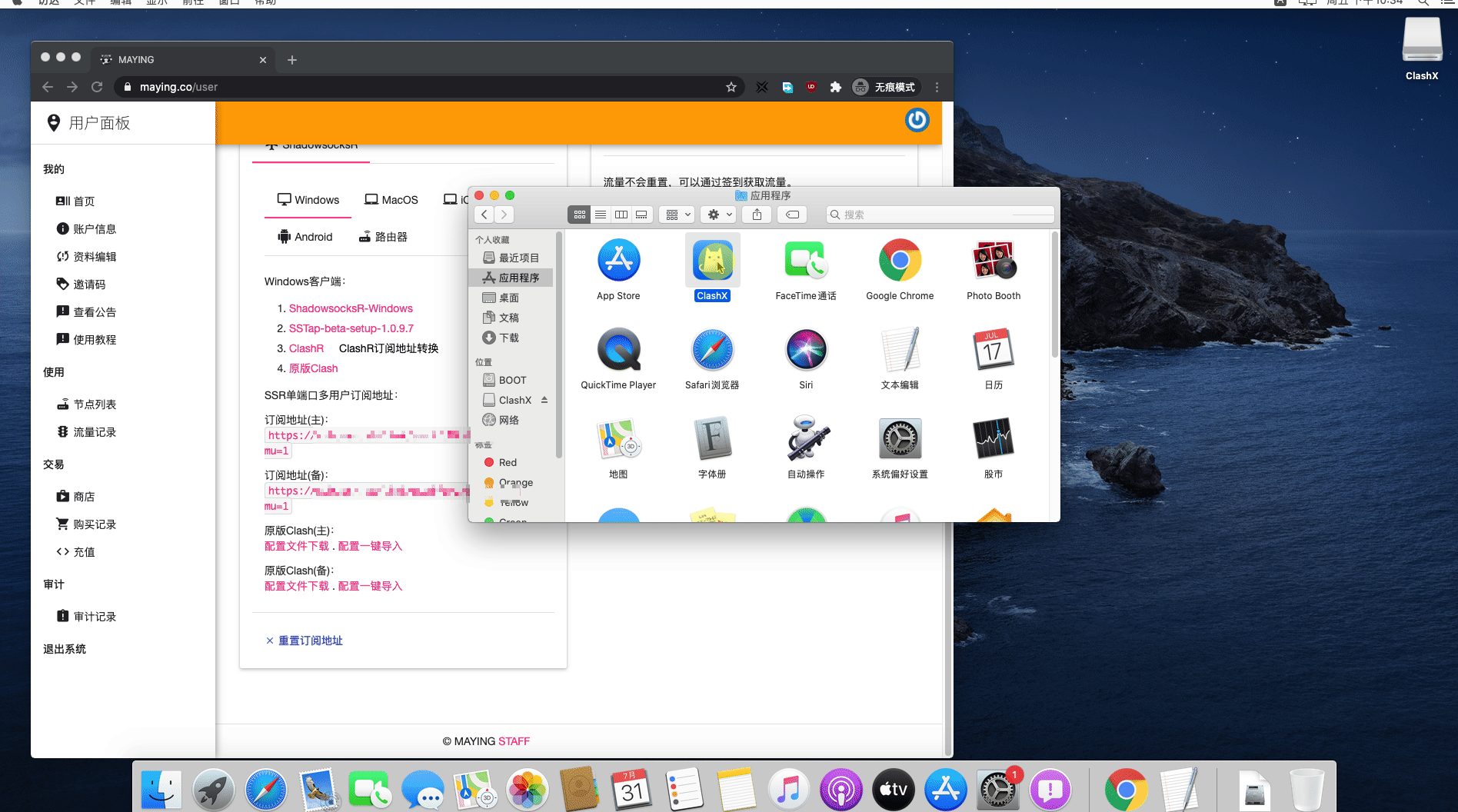Open 系统偏好设置 in the Finder window
This screenshot has width=1458, height=812.
[900, 440]
